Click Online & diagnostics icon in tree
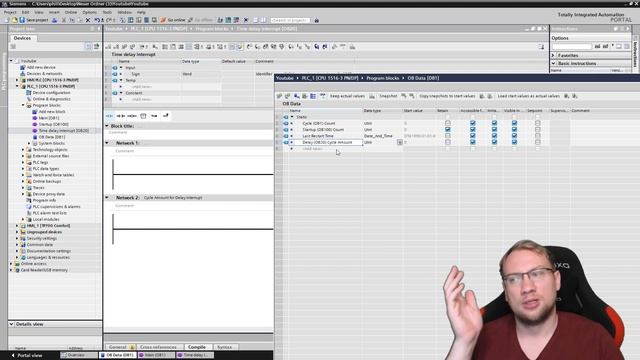Viewport: 640px width, 360px height. click(x=29, y=99)
